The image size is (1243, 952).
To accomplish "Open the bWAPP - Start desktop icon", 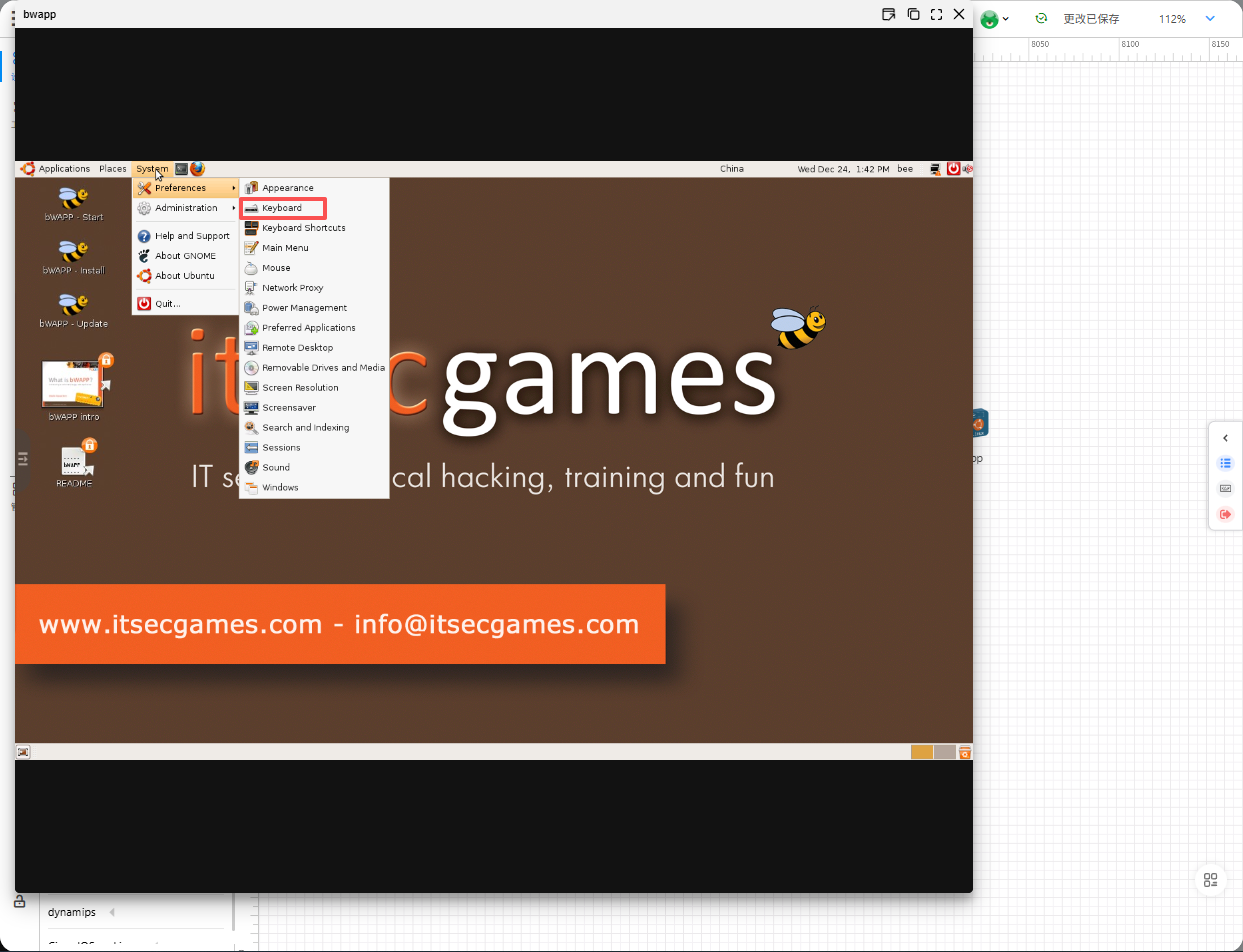I will (73, 203).
